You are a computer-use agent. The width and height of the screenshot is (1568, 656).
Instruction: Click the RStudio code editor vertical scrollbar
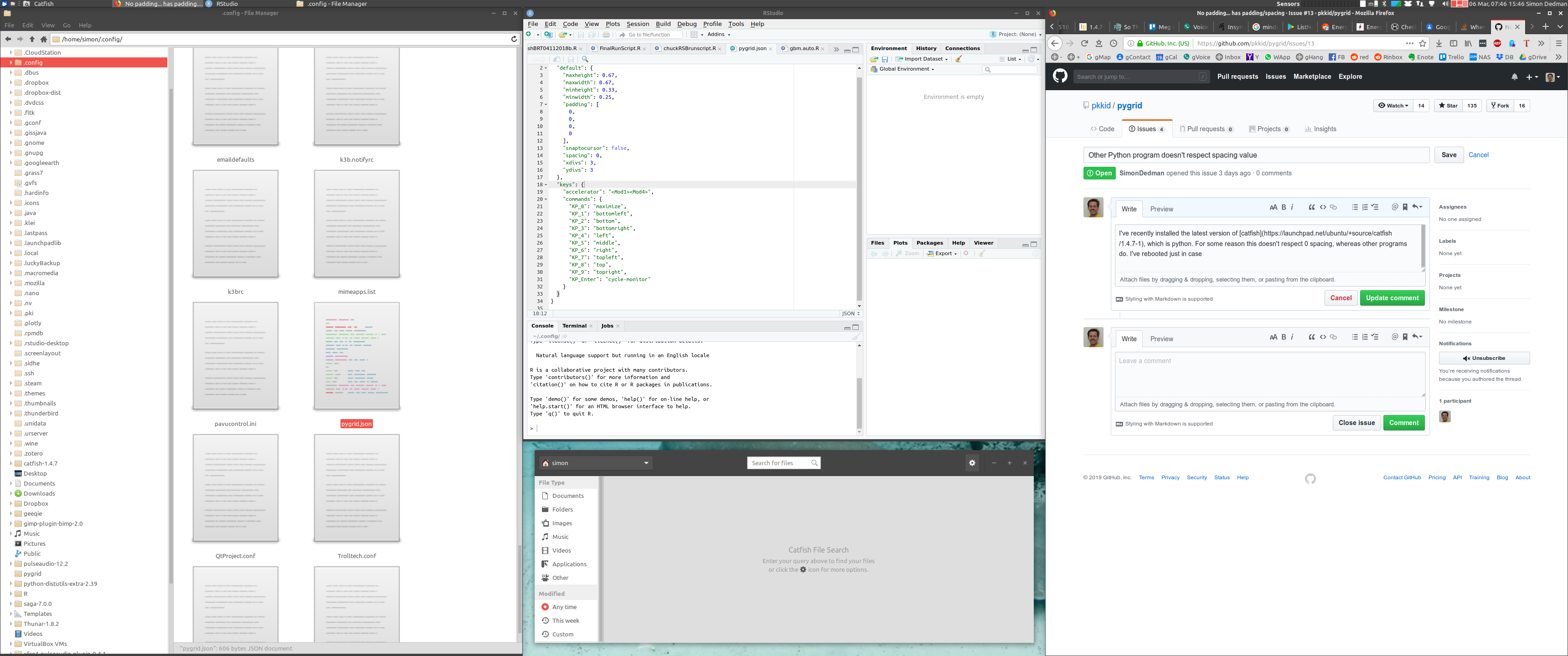coord(859,189)
